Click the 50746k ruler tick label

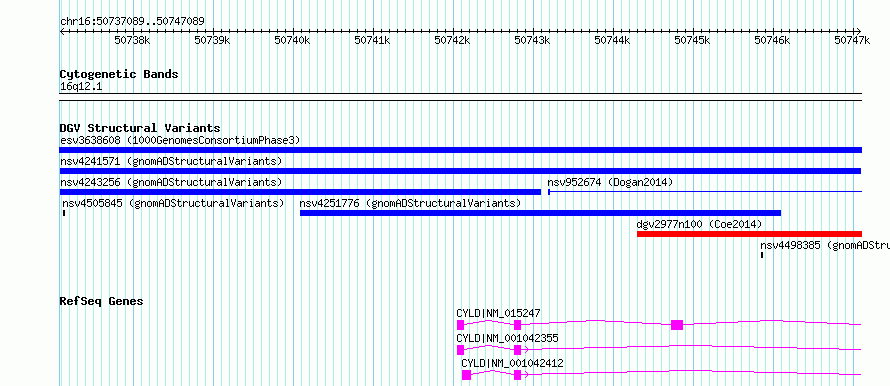tap(773, 40)
